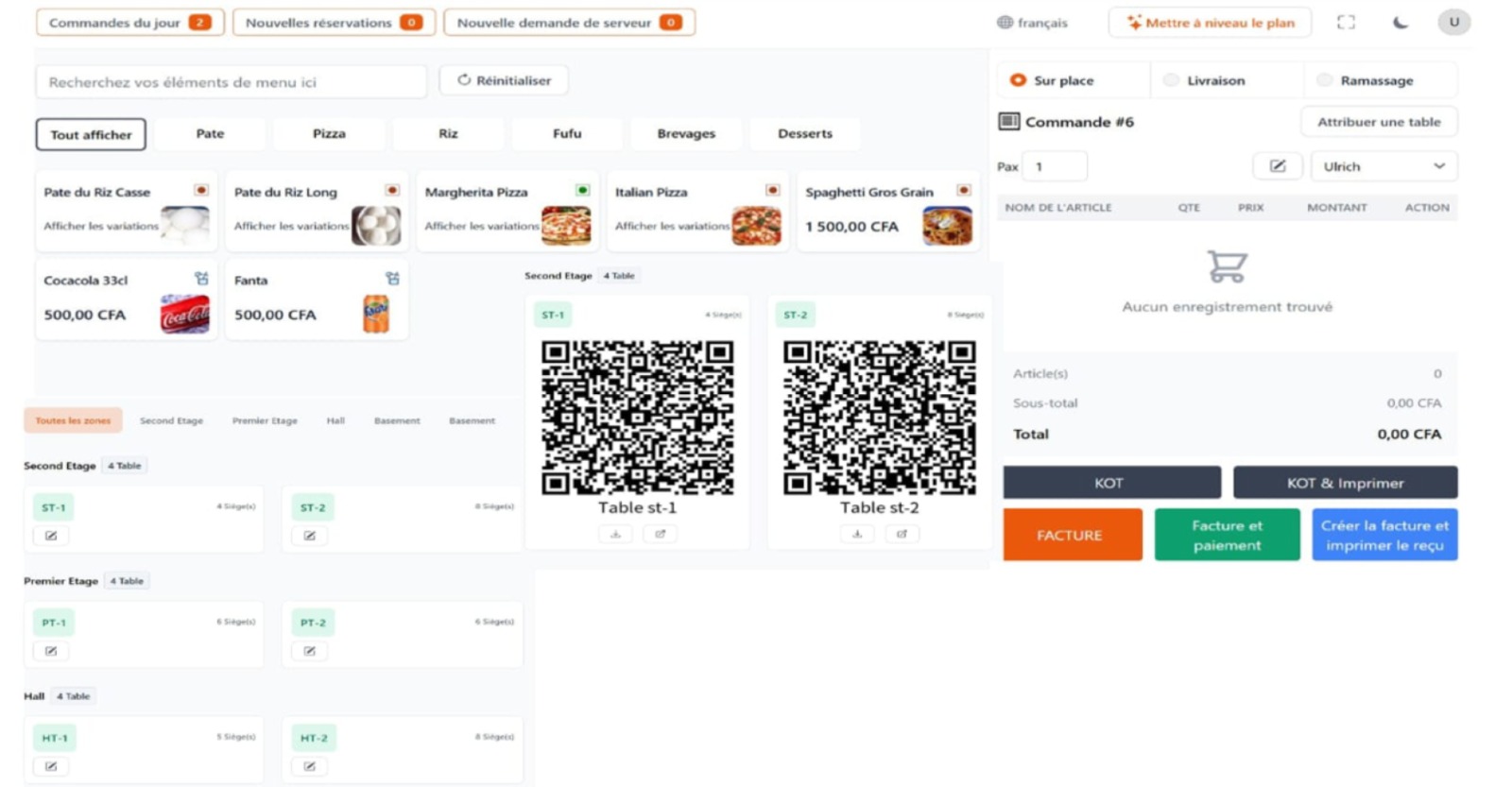Click the edit pencil icon next to Pax field
The height and width of the screenshot is (787, 1512).
click(x=1279, y=166)
